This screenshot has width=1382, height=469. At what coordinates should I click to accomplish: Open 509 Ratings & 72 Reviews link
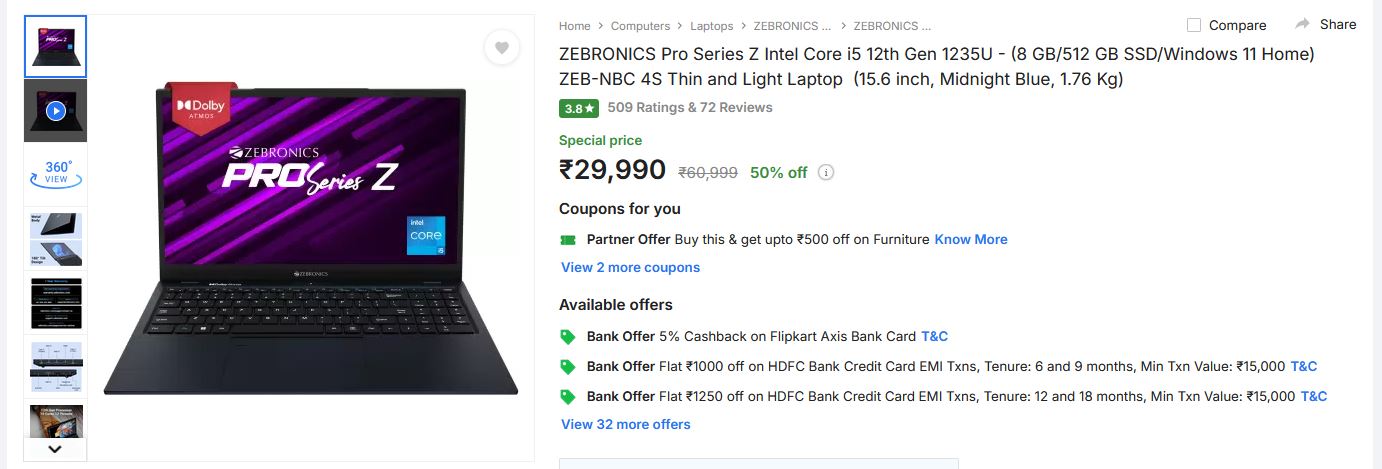(690, 108)
